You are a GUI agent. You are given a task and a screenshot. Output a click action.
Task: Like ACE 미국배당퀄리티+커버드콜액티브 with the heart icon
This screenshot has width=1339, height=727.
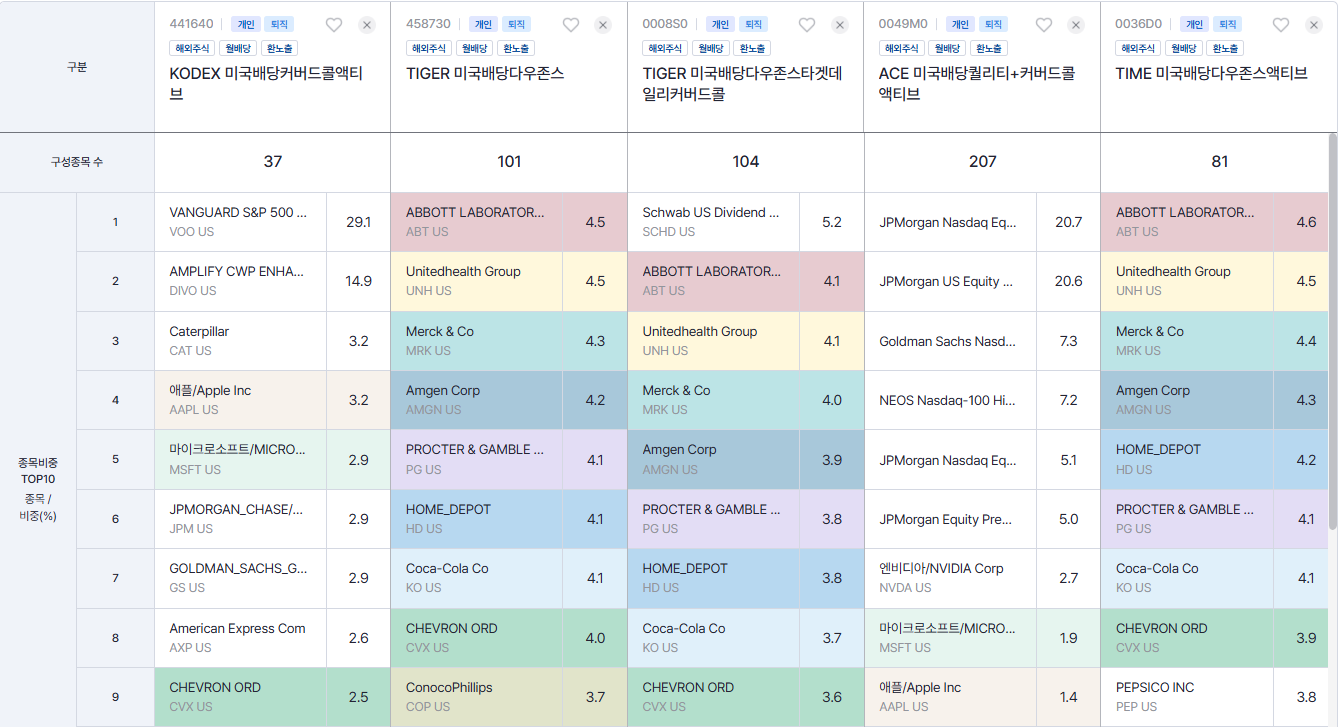click(x=1044, y=25)
